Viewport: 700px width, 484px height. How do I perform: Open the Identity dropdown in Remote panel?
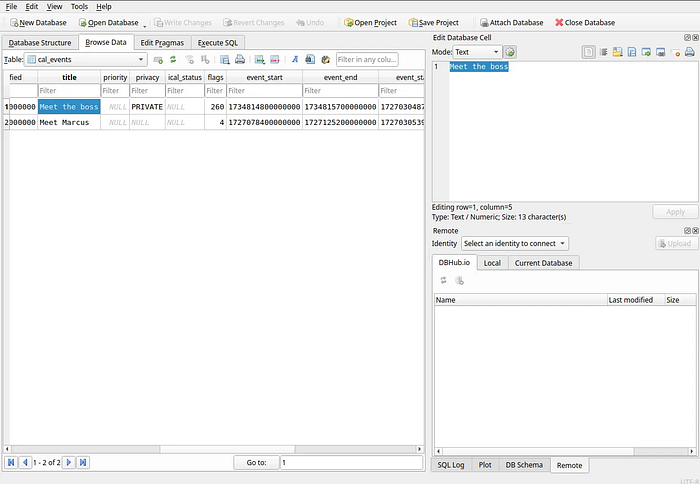pyautogui.click(x=515, y=243)
